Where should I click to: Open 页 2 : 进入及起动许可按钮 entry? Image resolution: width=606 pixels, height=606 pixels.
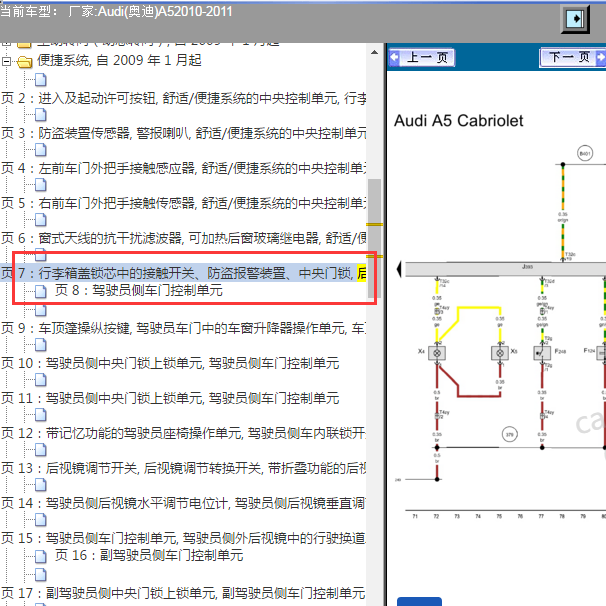click(183, 99)
